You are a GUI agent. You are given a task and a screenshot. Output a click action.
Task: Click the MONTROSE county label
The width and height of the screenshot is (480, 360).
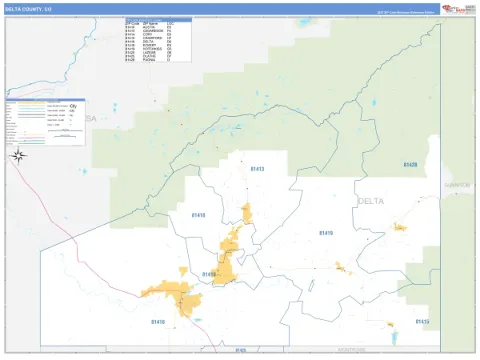tap(351, 350)
